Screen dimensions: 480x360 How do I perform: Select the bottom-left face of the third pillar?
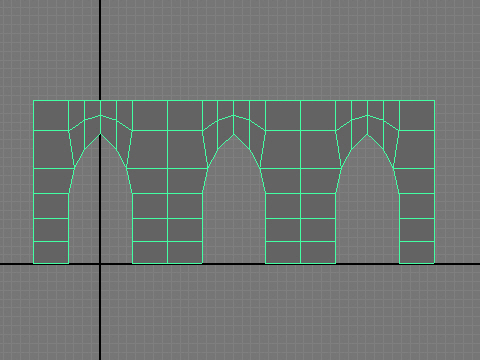point(283,252)
